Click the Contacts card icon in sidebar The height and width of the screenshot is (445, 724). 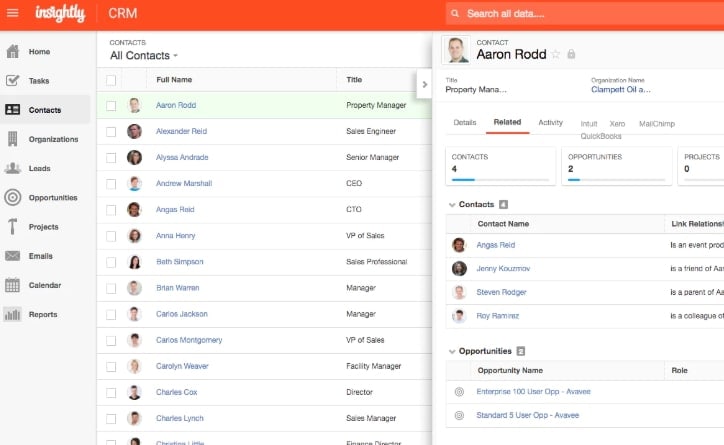point(12,109)
